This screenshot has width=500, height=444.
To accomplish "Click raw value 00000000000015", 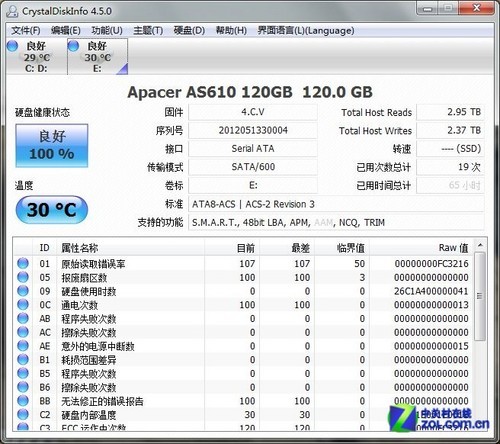I will [x=431, y=346].
